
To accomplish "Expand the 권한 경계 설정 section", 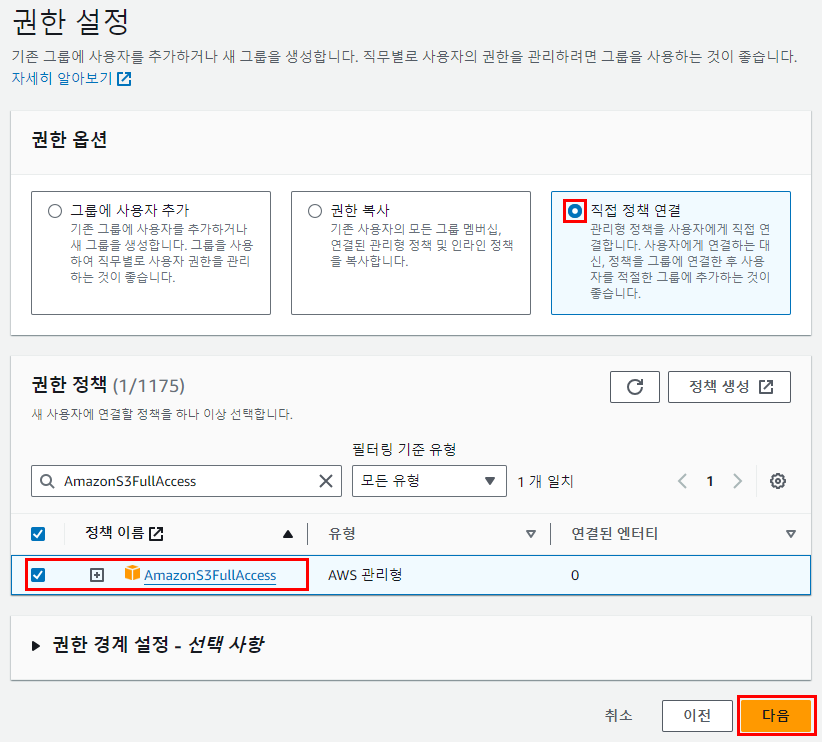I will (x=36, y=646).
